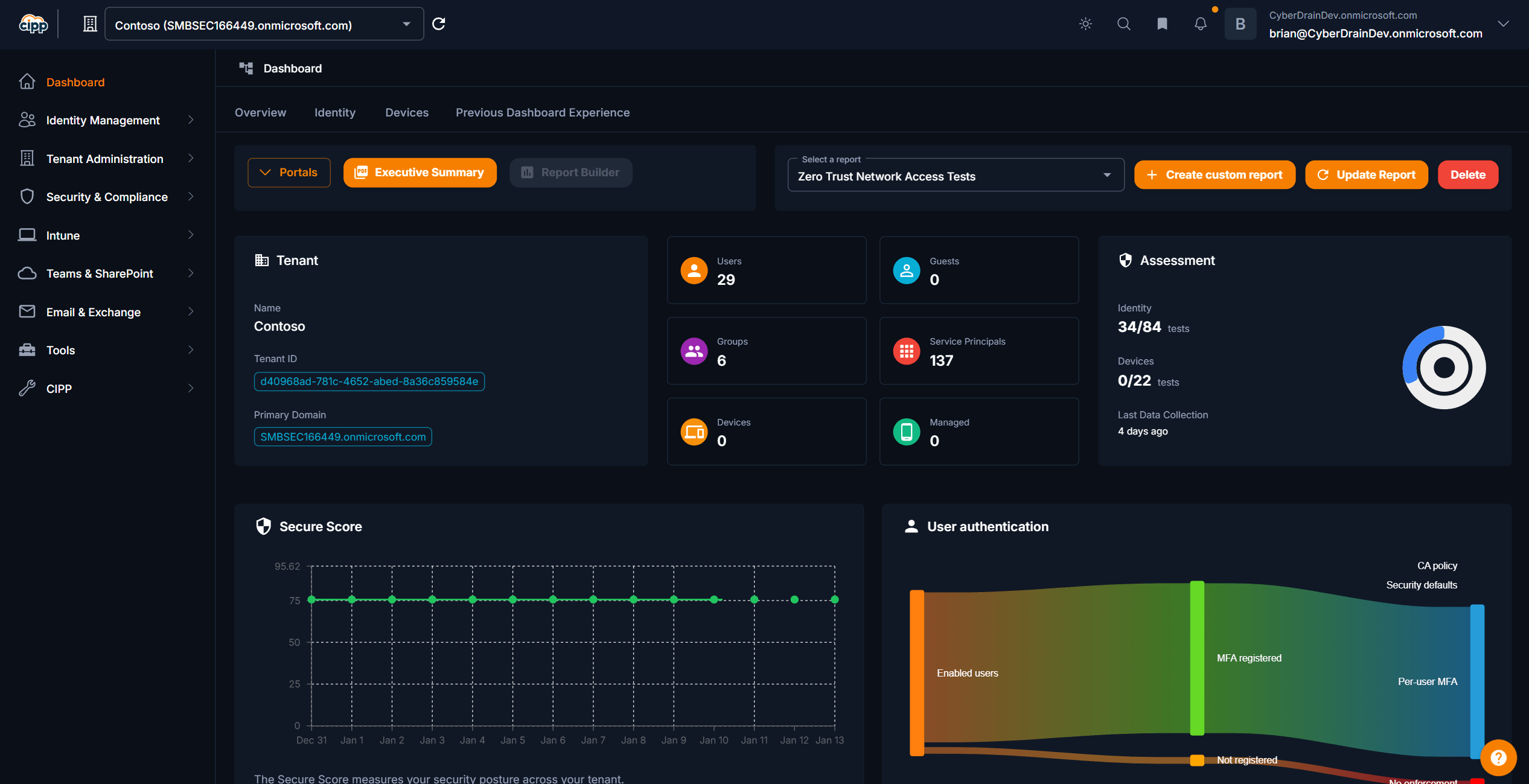Open the bookmarks icon in top bar

[x=1162, y=24]
